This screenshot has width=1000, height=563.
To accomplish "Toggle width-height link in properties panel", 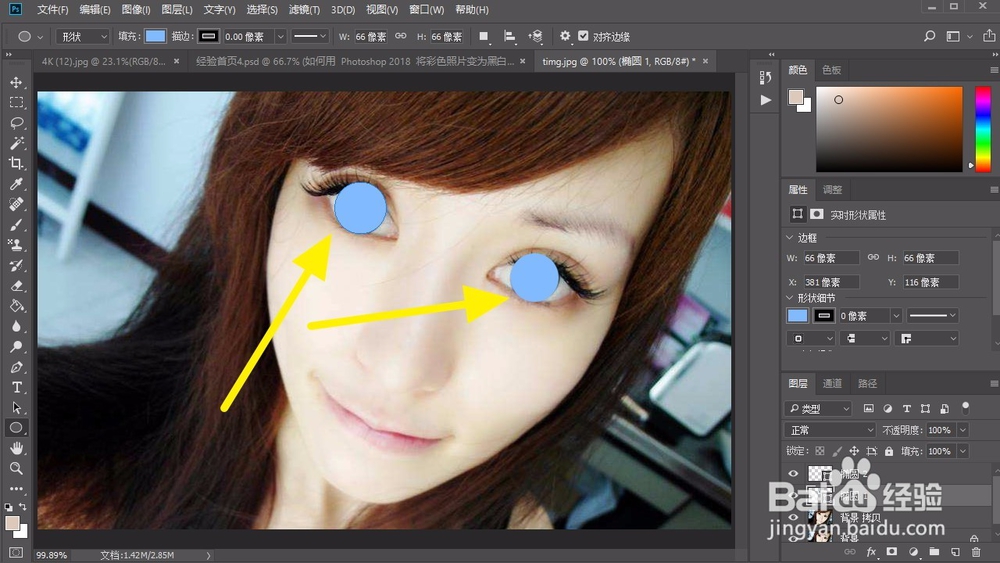I will click(873, 257).
